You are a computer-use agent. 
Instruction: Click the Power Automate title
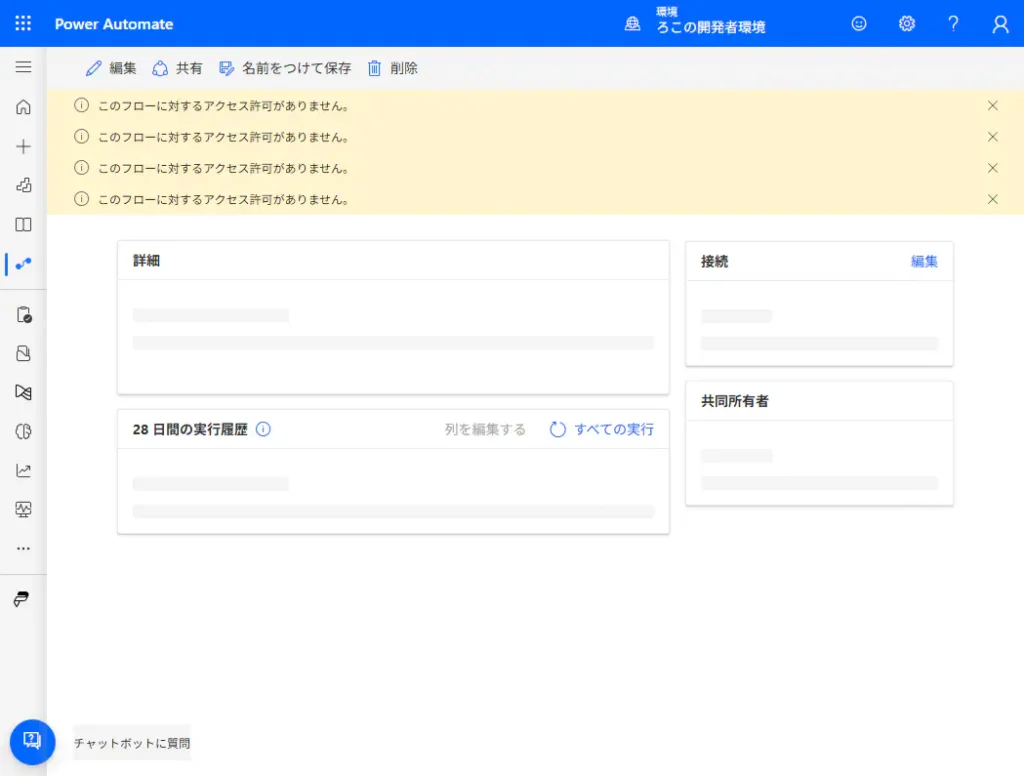tap(114, 24)
